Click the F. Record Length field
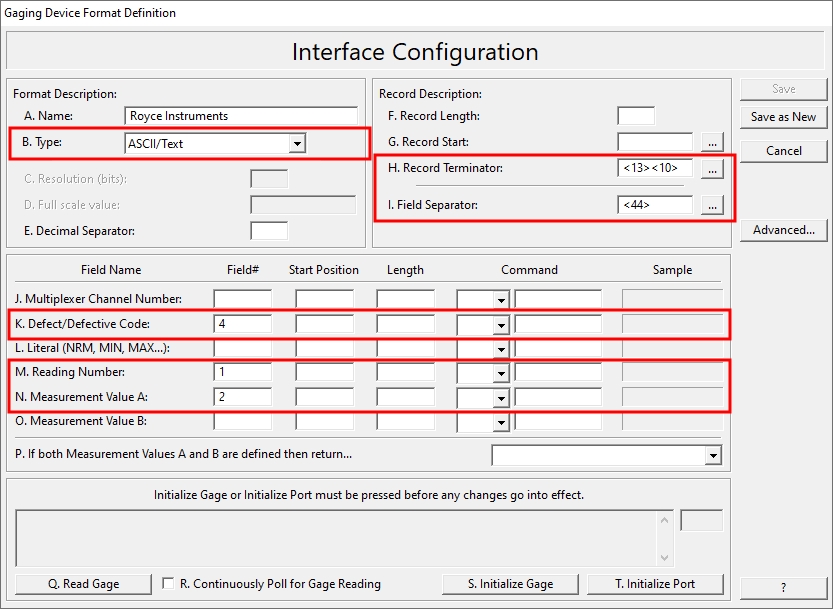 636,116
